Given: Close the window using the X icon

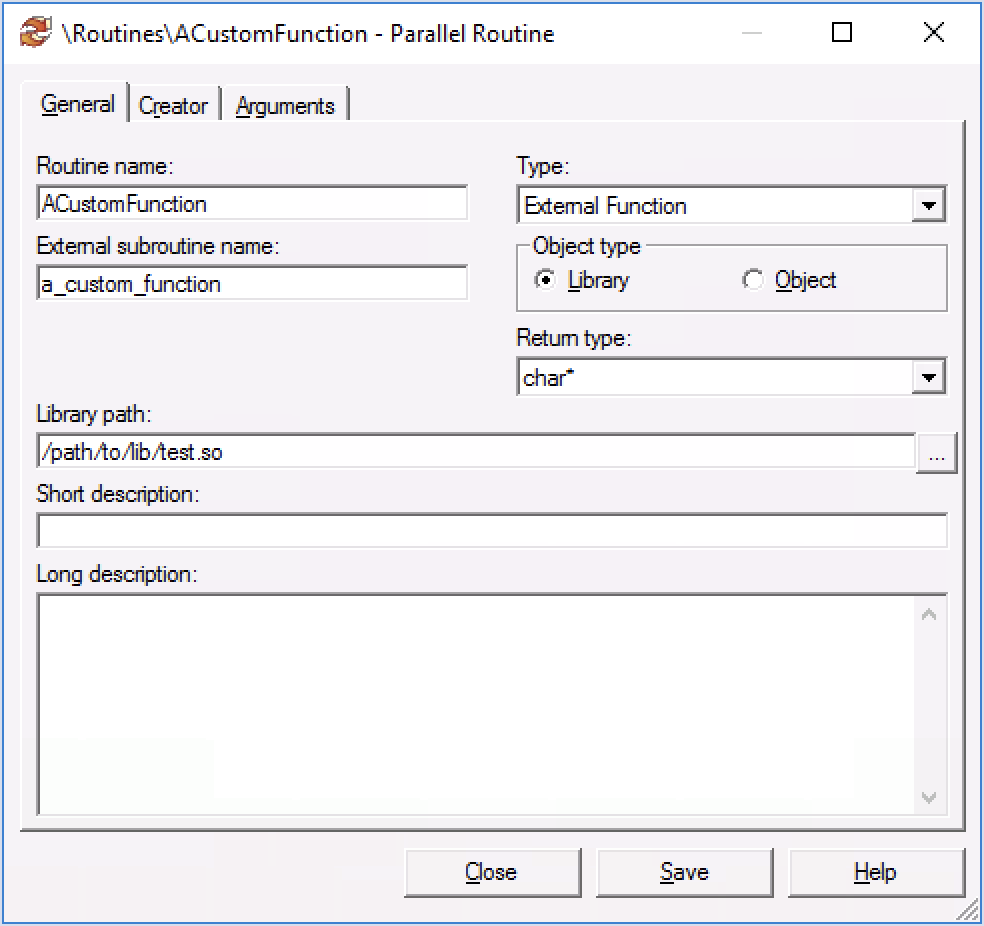Looking at the screenshot, I should (x=933, y=33).
